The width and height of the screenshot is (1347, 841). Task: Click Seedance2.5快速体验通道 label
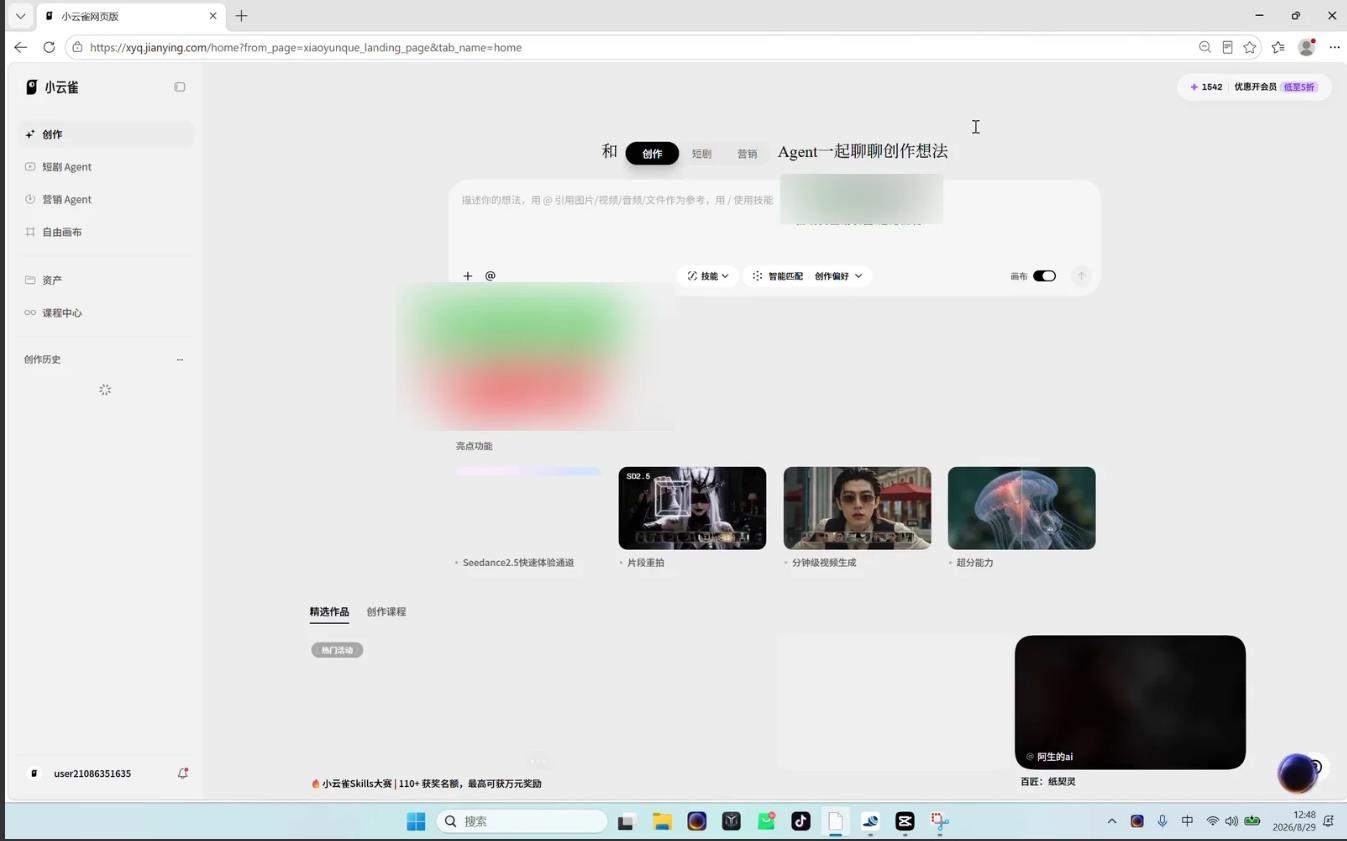click(x=518, y=563)
